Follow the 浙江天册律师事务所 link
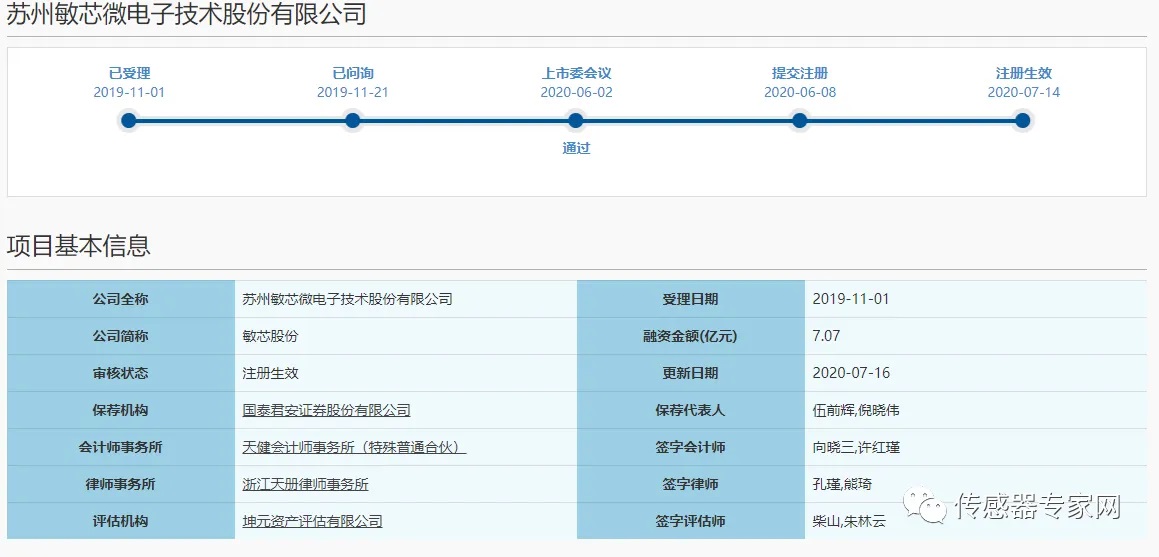This screenshot has width=1159, height=557. click(x=305, y=484)
